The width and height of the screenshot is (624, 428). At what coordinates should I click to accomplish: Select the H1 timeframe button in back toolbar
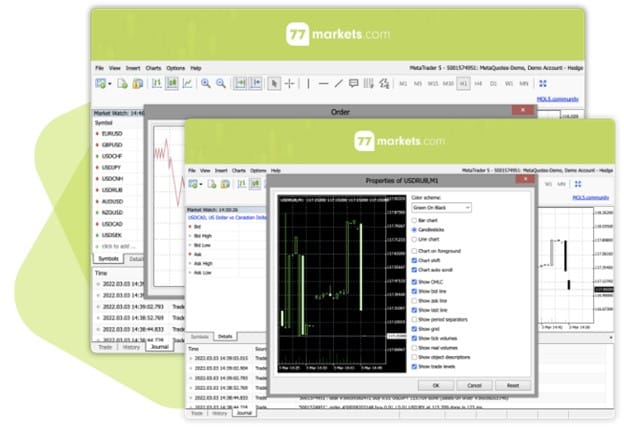click(463, 84)
